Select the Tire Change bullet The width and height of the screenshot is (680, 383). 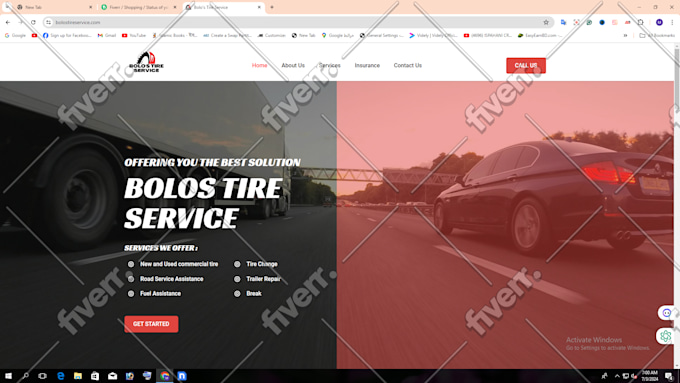(256, 264)
